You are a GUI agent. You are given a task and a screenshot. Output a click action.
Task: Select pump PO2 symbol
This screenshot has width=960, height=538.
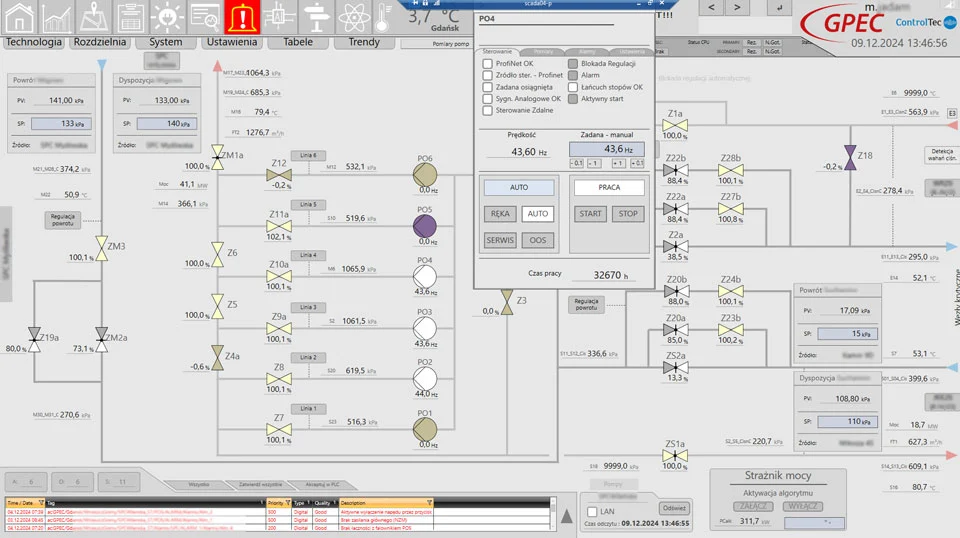tap(425, 379)
